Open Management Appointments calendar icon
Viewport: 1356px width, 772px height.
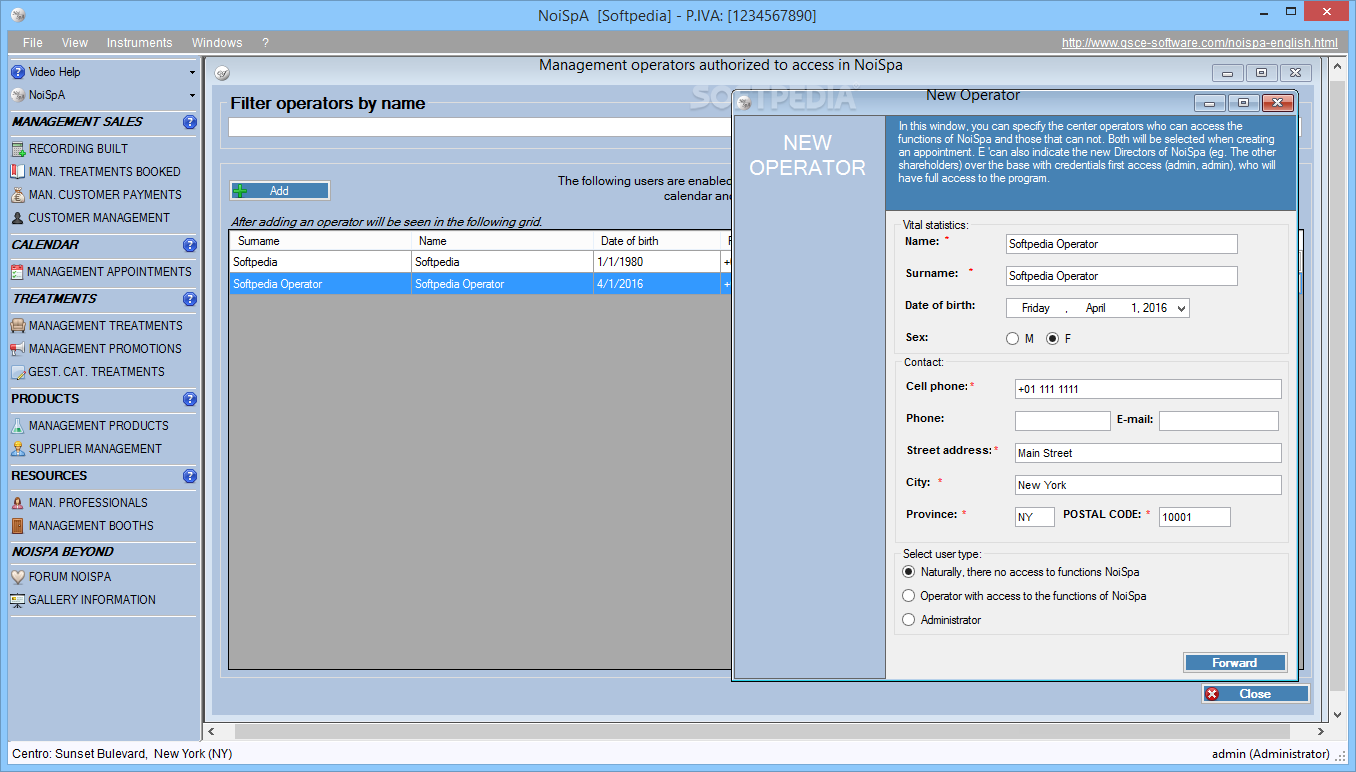click(18, 272)
